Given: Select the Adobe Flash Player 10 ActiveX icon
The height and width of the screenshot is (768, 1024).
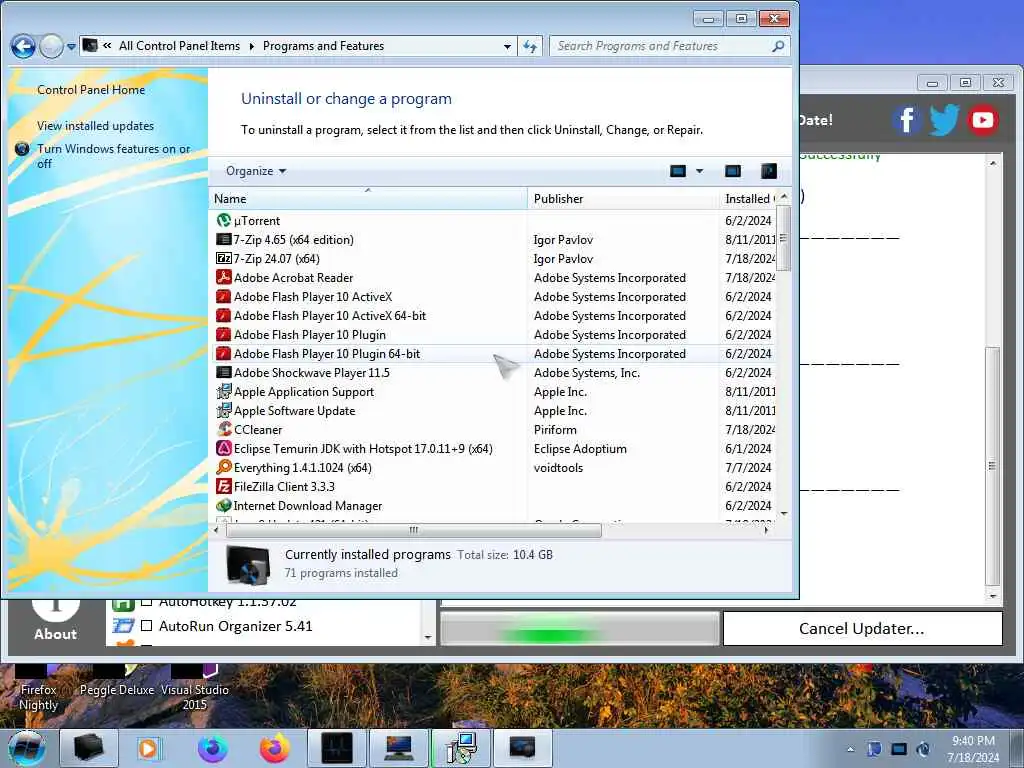Looking at the screenshot, I should [223, 296].
